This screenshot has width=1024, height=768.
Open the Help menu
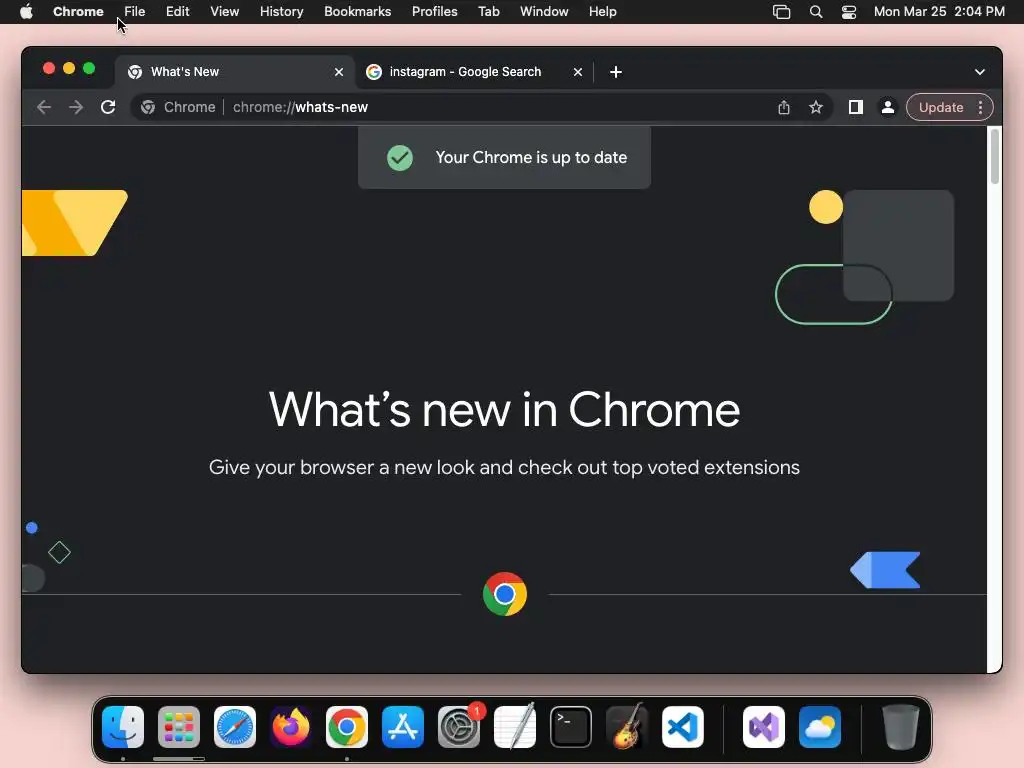tap(602, 12)
